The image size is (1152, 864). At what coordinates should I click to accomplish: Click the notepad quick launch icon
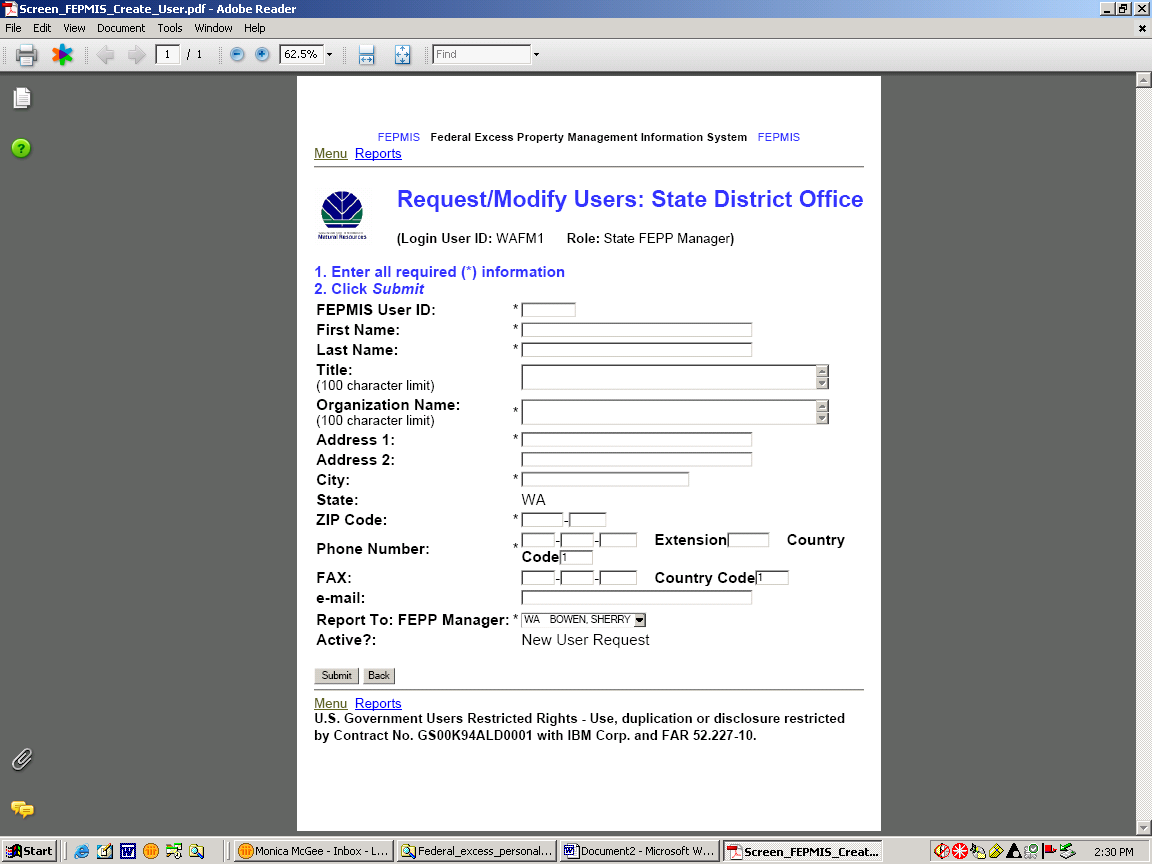[105, 852]
